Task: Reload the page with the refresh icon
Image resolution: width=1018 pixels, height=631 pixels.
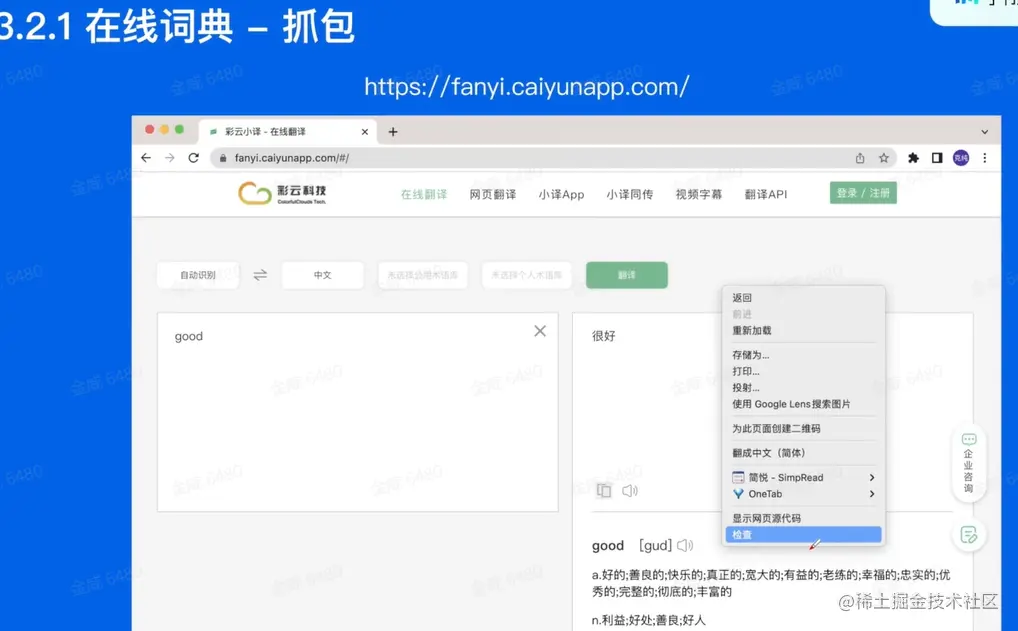Action: 193,158
